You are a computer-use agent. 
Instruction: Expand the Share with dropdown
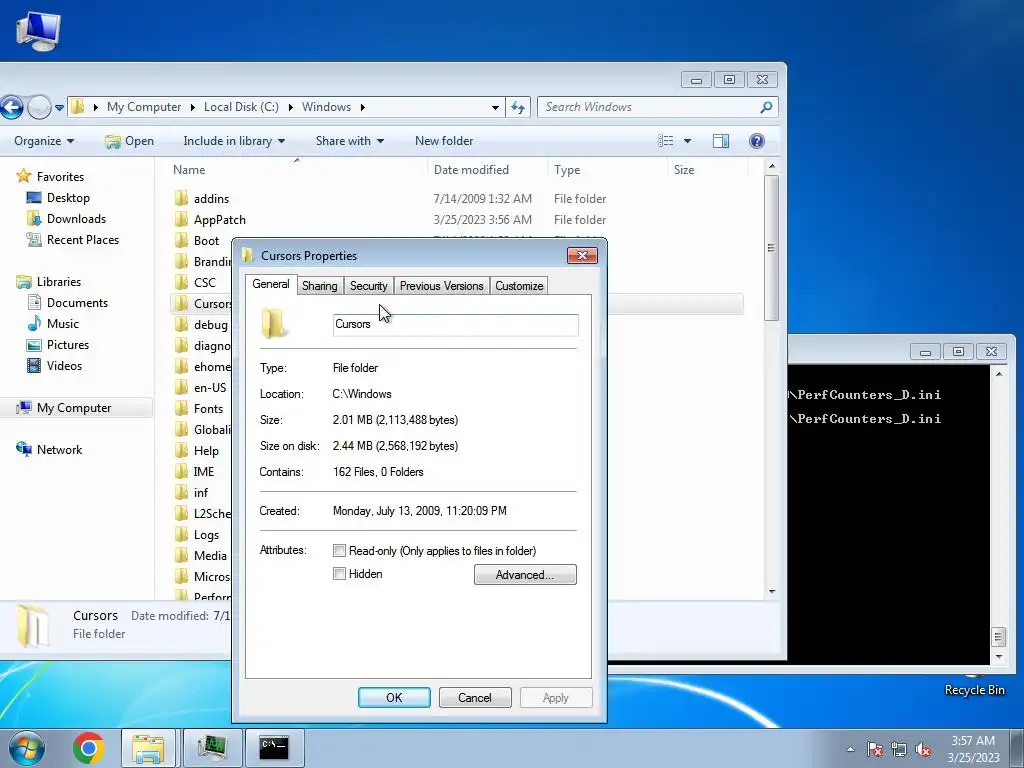point(349,141)
